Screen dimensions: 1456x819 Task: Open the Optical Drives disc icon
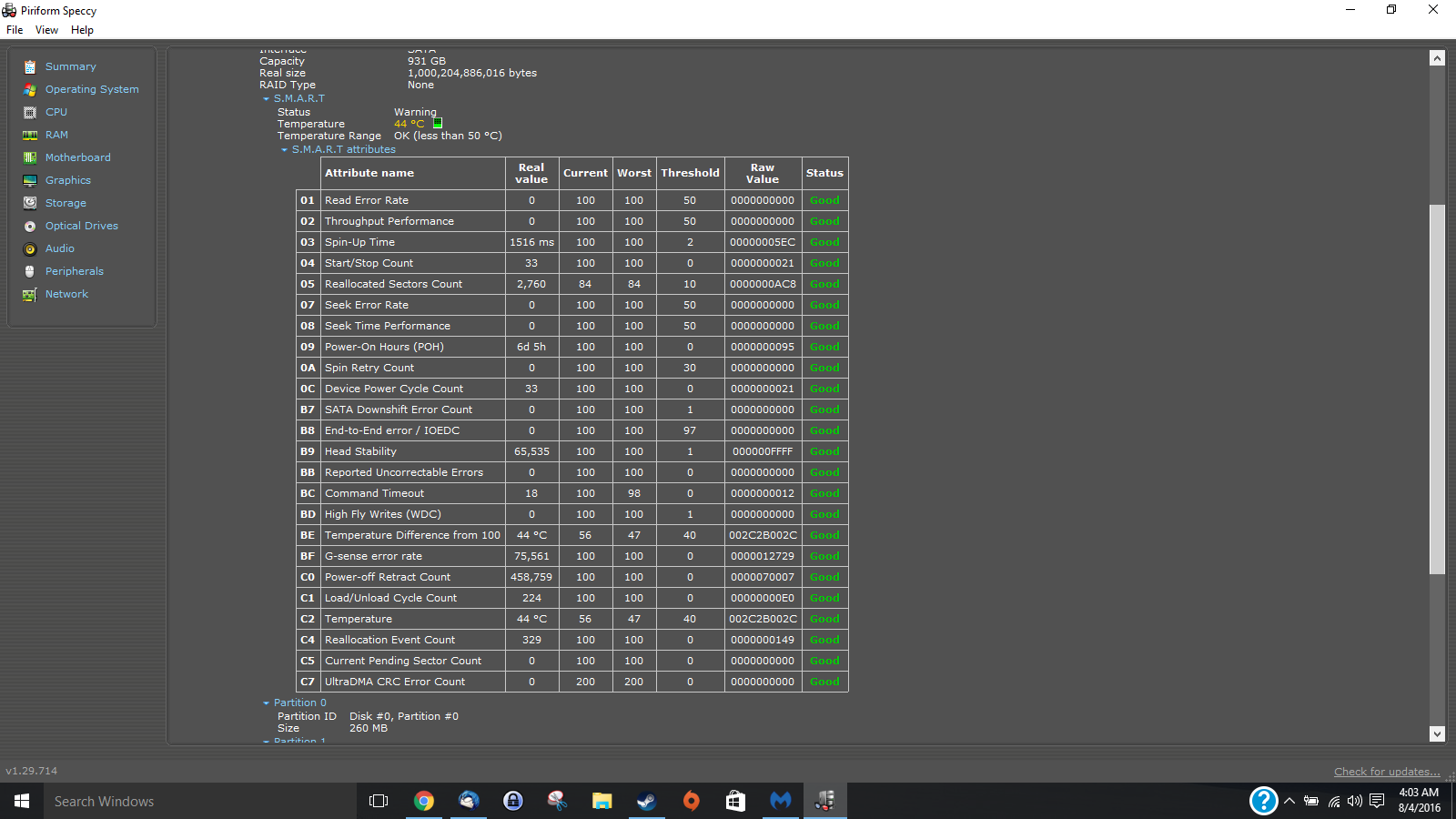(x=30, y=226)
